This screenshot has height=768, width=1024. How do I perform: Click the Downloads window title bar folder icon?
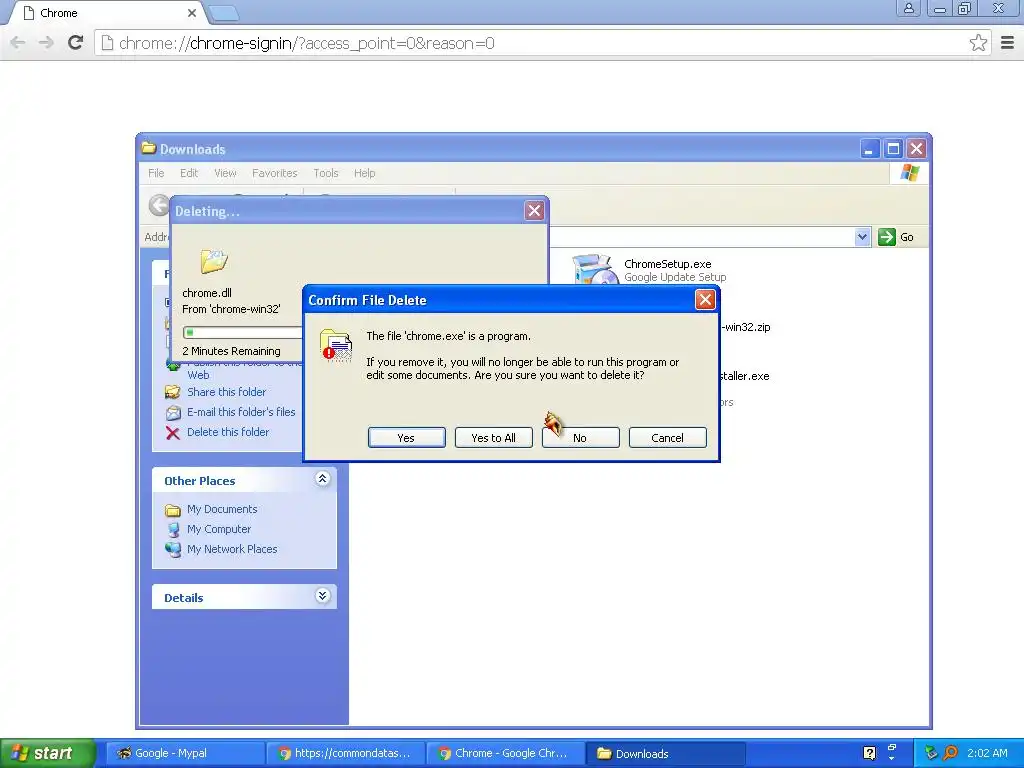click(149, 148)
